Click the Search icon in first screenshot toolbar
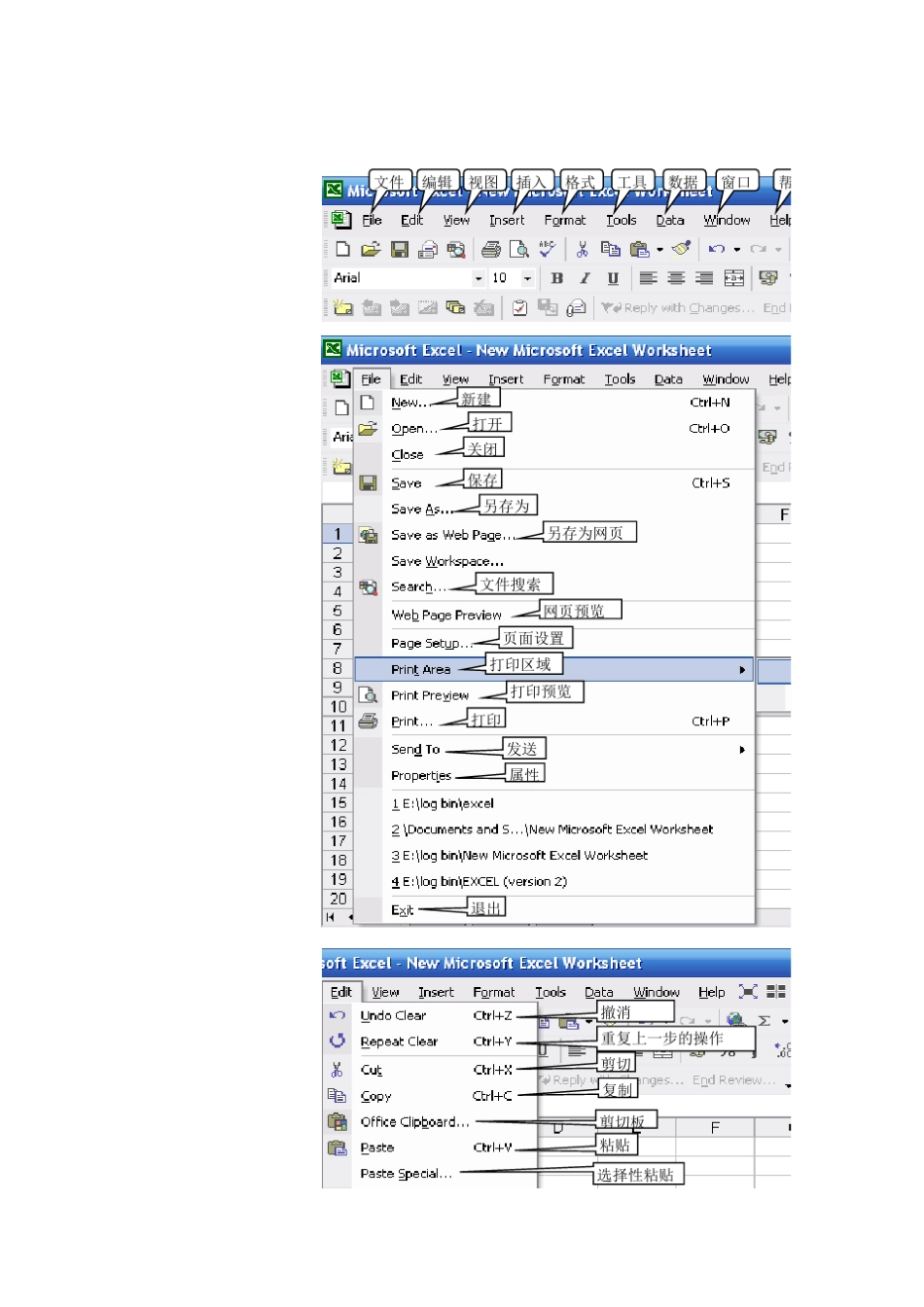Screen dimensions: 924x1307 click(x=455, y=249)
